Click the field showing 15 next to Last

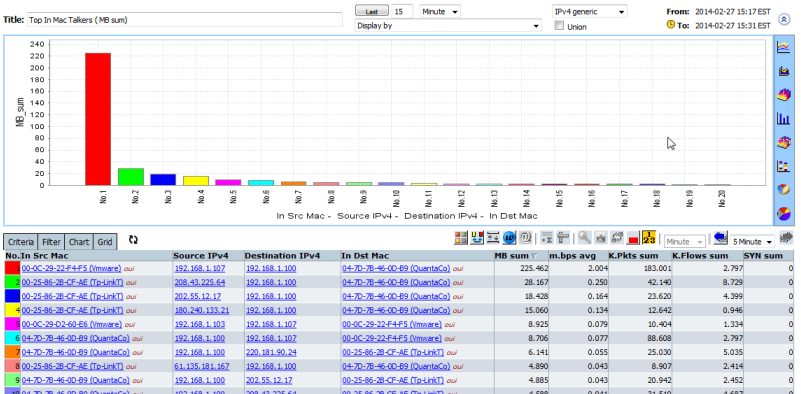pos(403,11)
